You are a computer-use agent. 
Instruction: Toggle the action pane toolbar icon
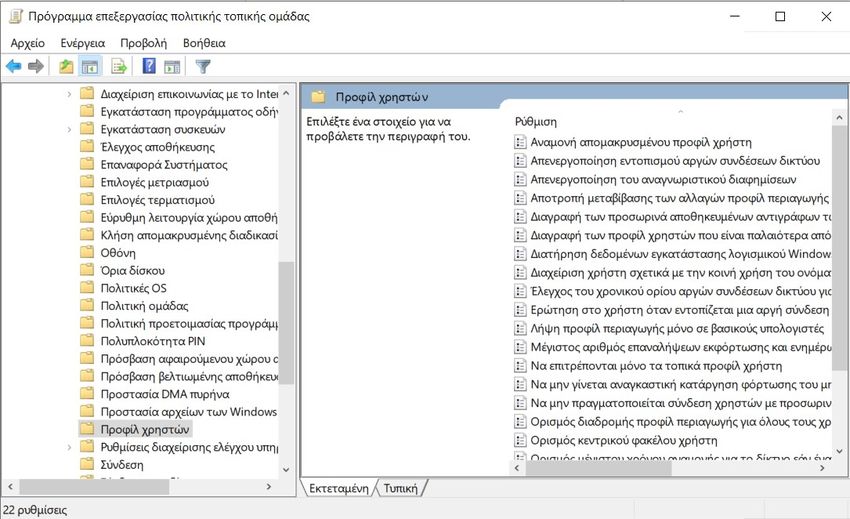pos(172,67)
